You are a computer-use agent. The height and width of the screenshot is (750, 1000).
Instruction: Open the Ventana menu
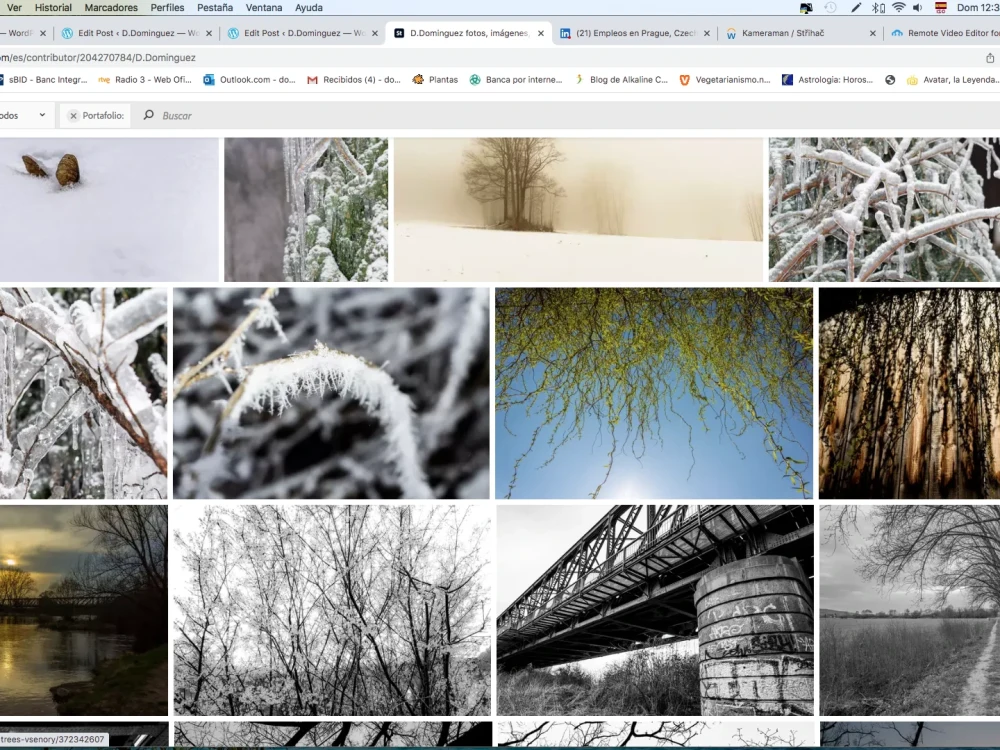[264, 8]
